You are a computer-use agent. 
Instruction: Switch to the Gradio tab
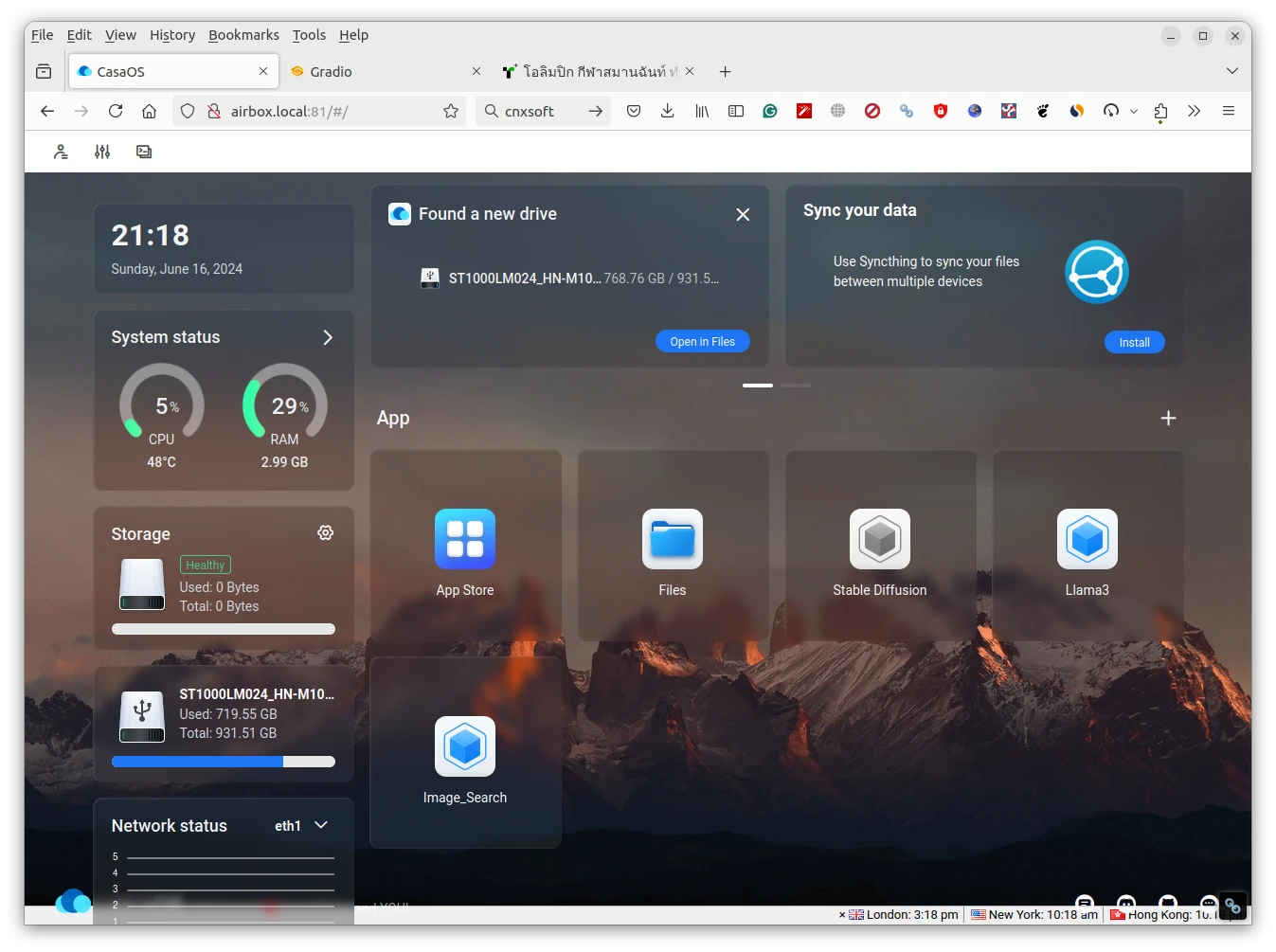[x=386, y=71]
